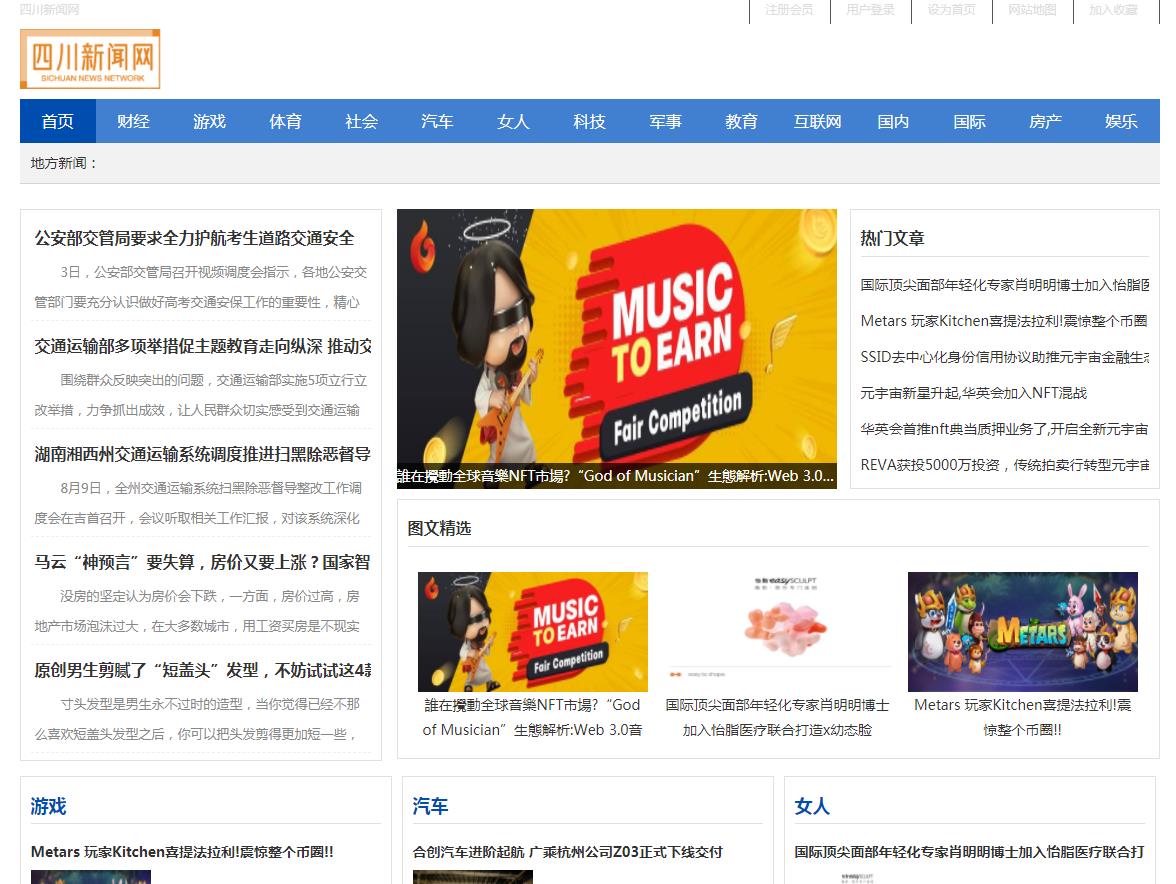Click summary text 8月9日，全州交通运输系统
The height and width of the screenshot is (884, 1176).
(x=198, y=503)
